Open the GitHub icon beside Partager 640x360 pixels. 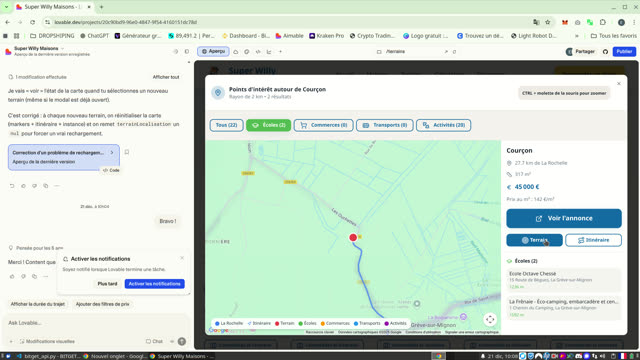[605, 52]
